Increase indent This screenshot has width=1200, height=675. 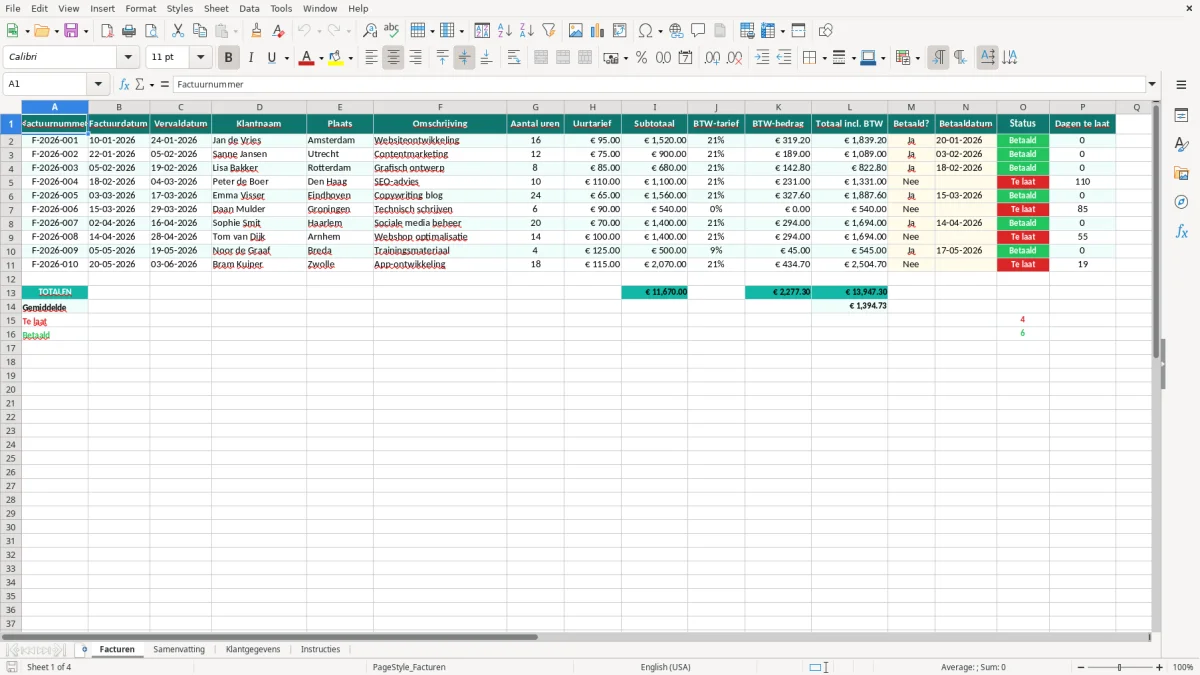[762, 58]
